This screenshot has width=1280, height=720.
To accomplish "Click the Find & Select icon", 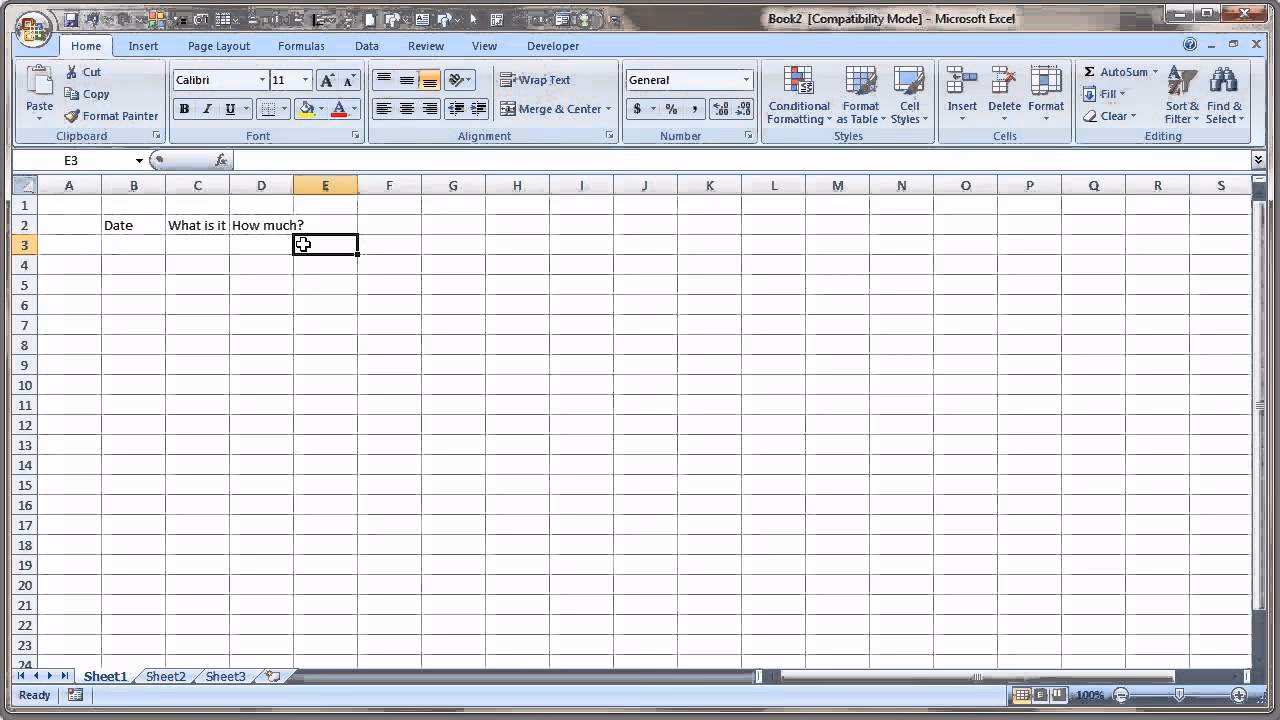I will [1224, 95].
